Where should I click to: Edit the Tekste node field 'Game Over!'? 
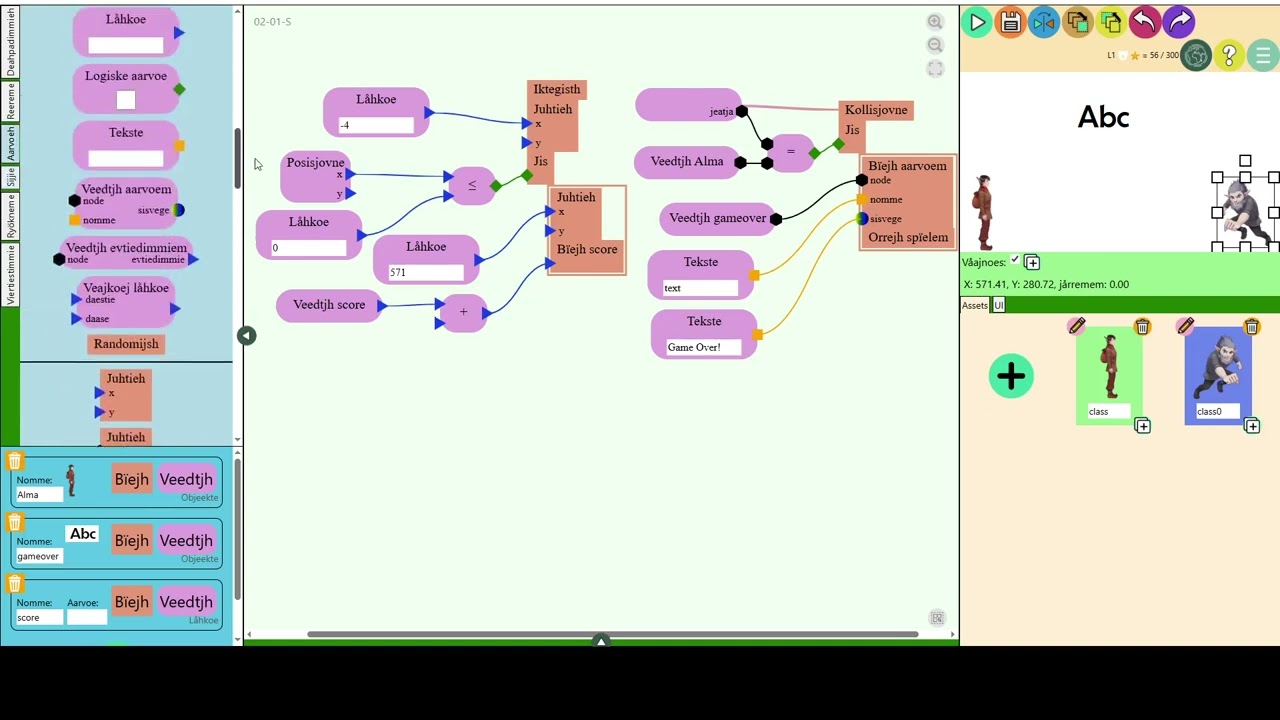point(704,347)
